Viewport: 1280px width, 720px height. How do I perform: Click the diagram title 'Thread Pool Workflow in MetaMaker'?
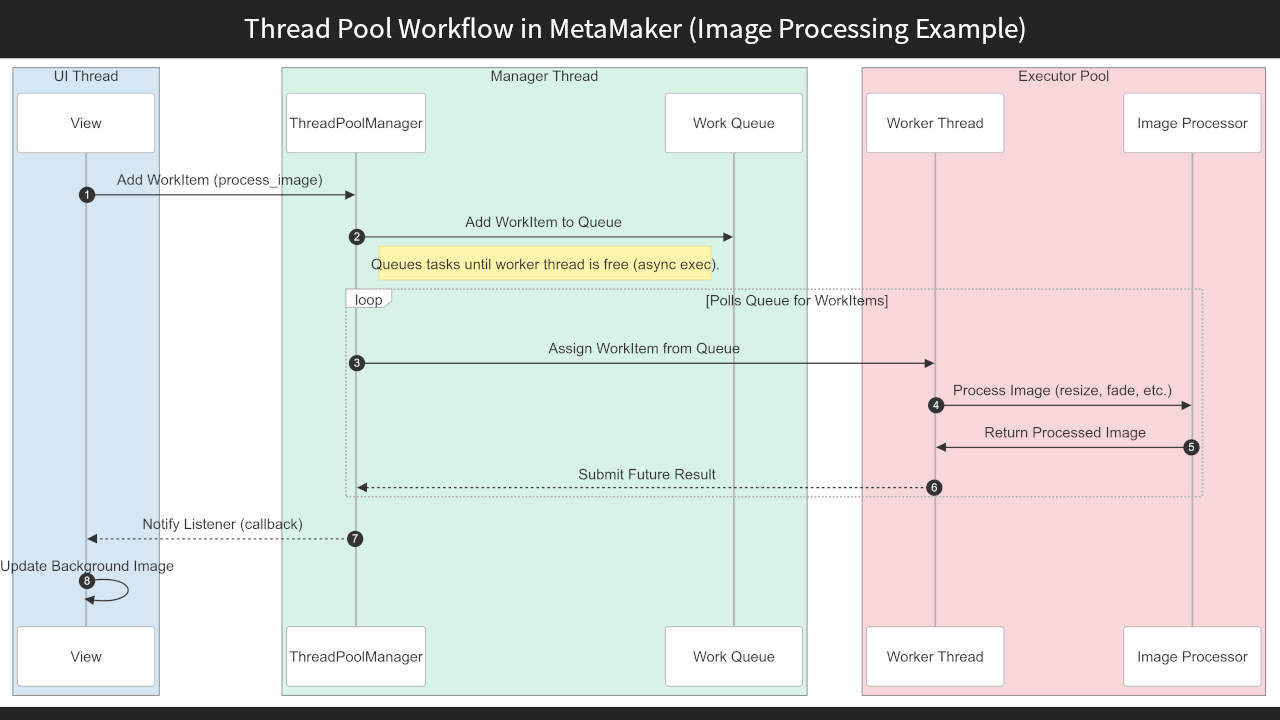[x=635, y=28]
